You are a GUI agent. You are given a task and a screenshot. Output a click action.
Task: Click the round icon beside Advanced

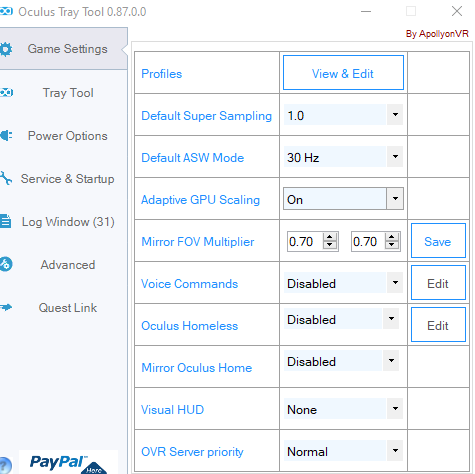pos(6,264)
